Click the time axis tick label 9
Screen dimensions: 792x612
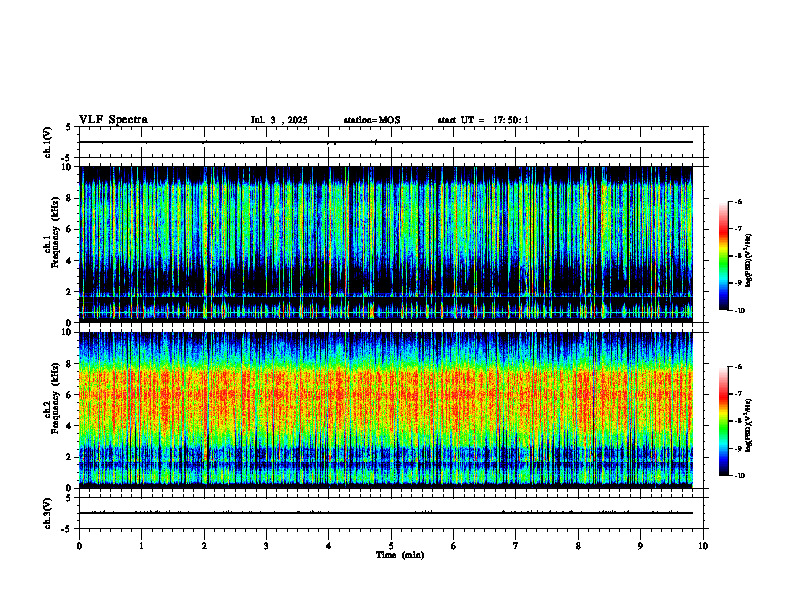coord(640,546)
